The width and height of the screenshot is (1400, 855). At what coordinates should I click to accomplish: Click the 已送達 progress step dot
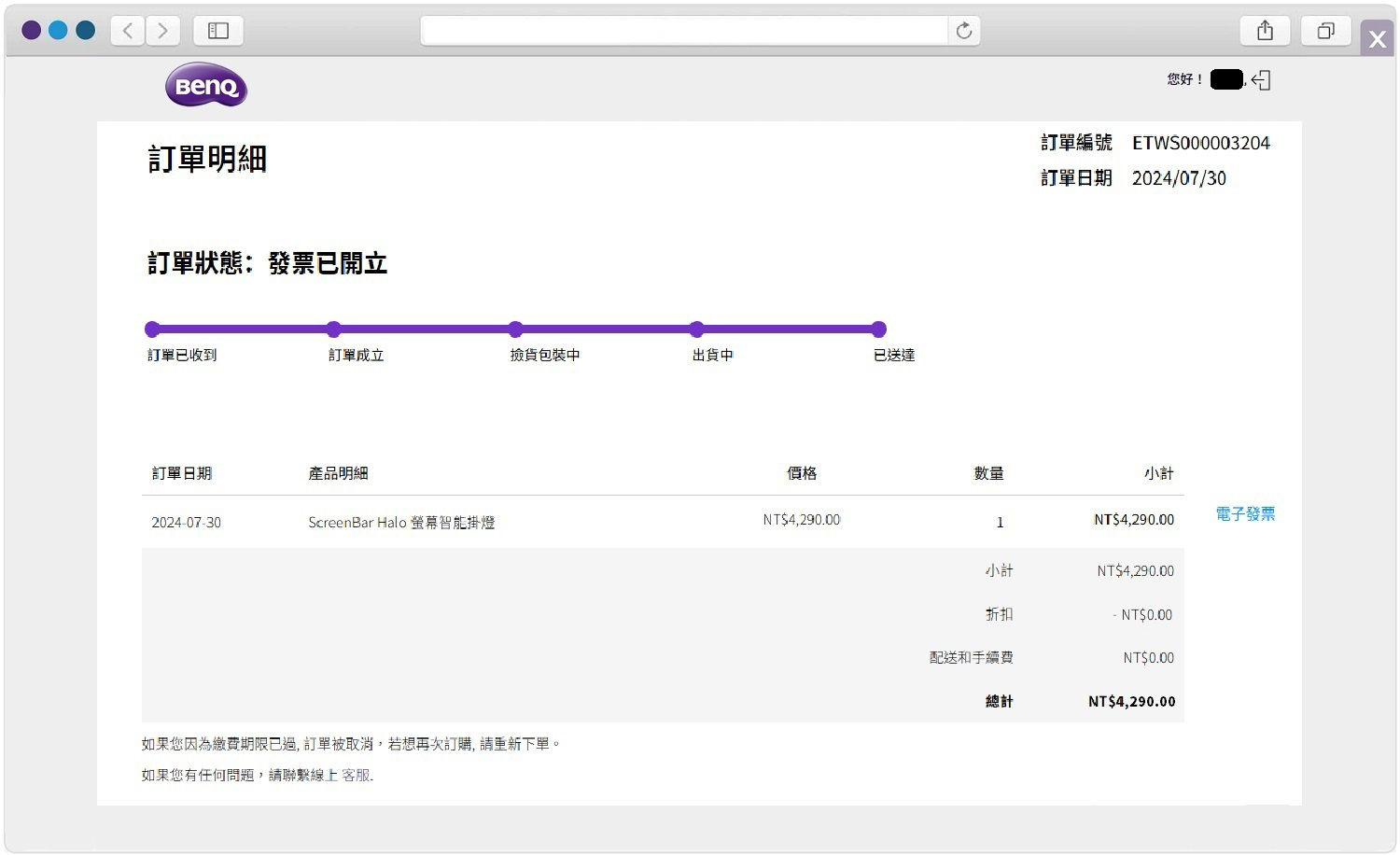(878, 329)
